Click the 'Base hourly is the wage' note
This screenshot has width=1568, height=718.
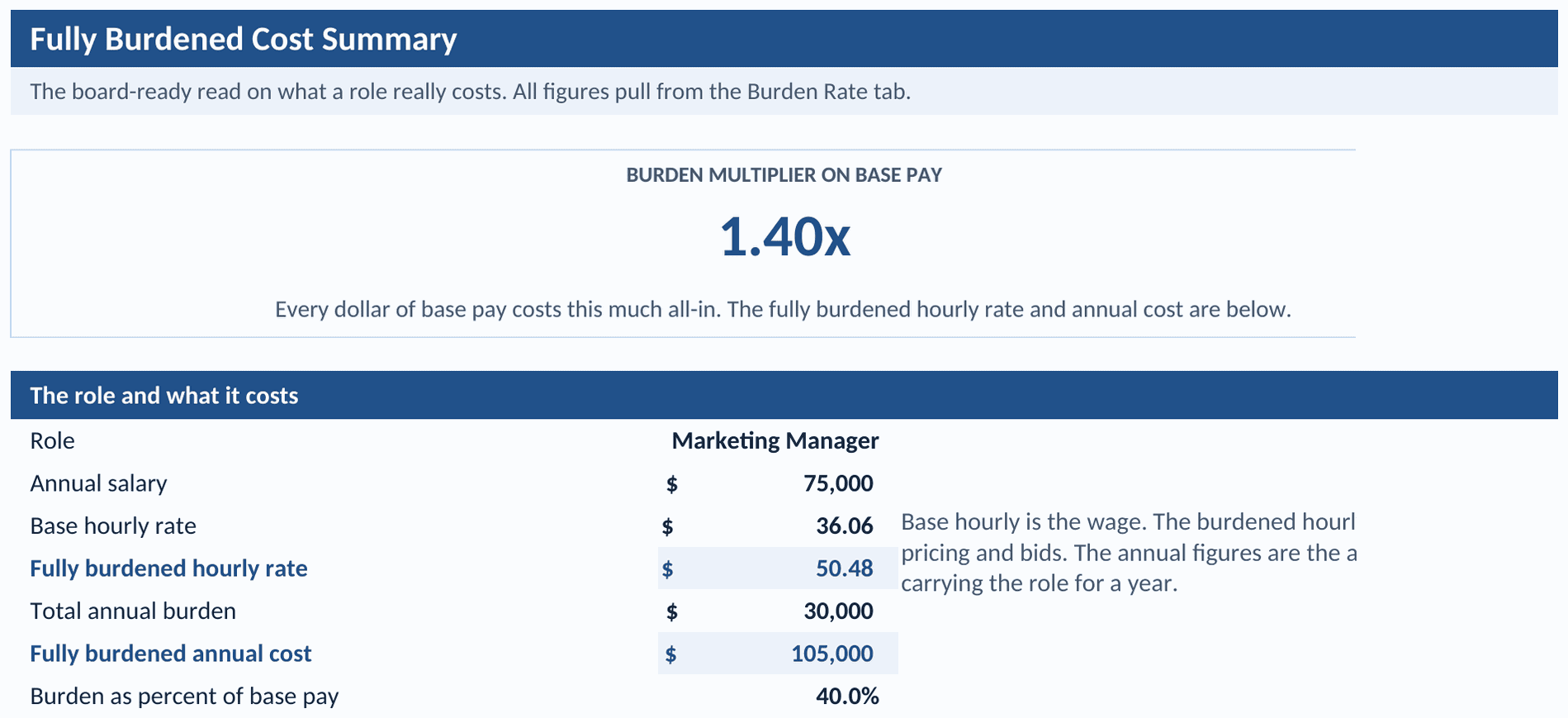1129,553
